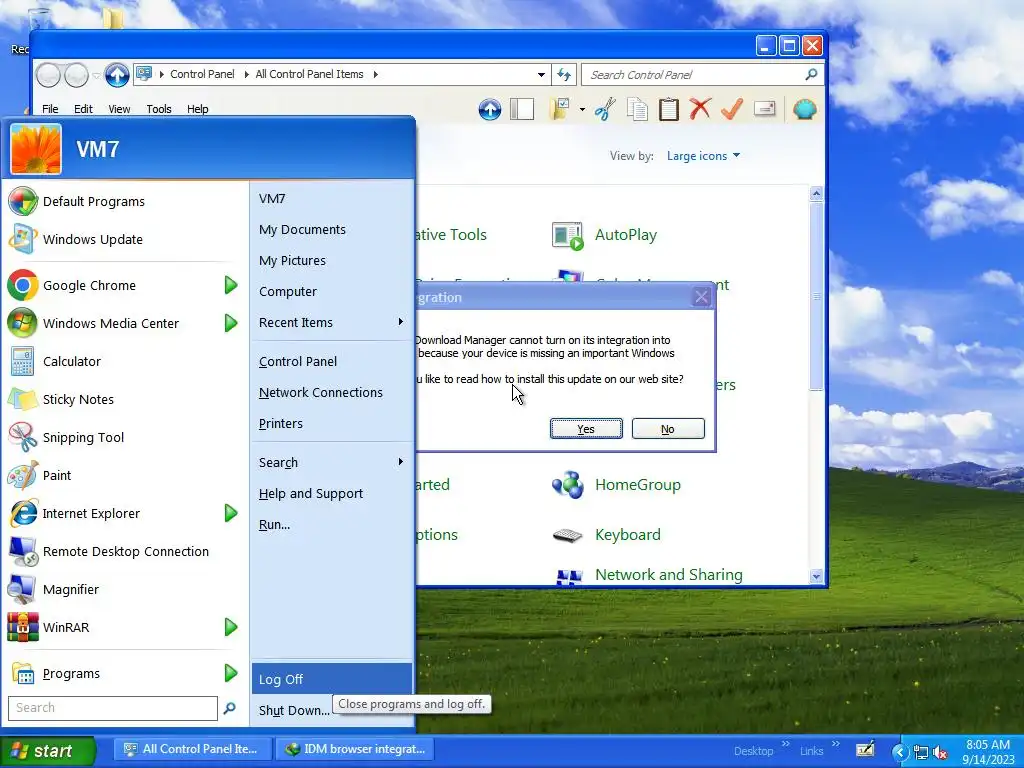Click the Refresh button next to address bar
The image size is (1024, 768).
click(x=564, y=74)
